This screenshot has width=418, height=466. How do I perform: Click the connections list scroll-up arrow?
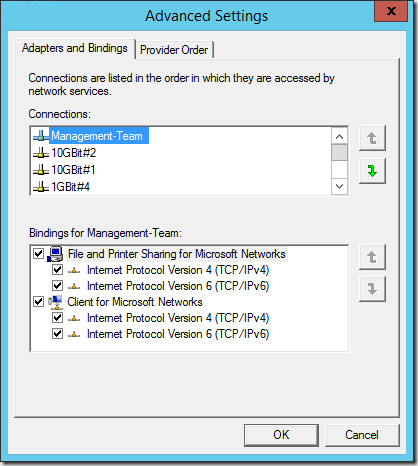pyautogui.click(x=339, y=136)
